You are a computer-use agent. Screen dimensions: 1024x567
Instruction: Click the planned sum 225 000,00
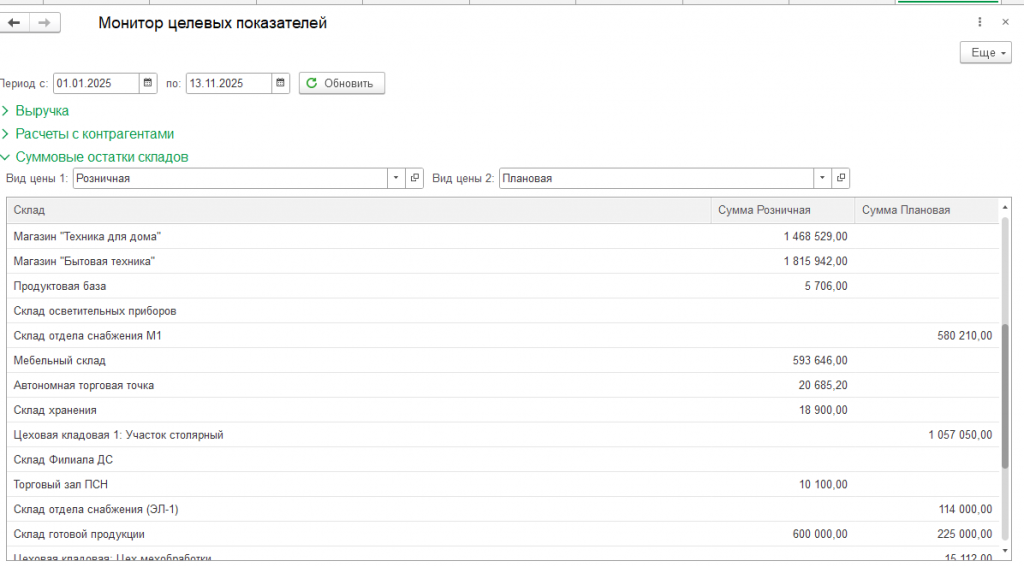965,534
